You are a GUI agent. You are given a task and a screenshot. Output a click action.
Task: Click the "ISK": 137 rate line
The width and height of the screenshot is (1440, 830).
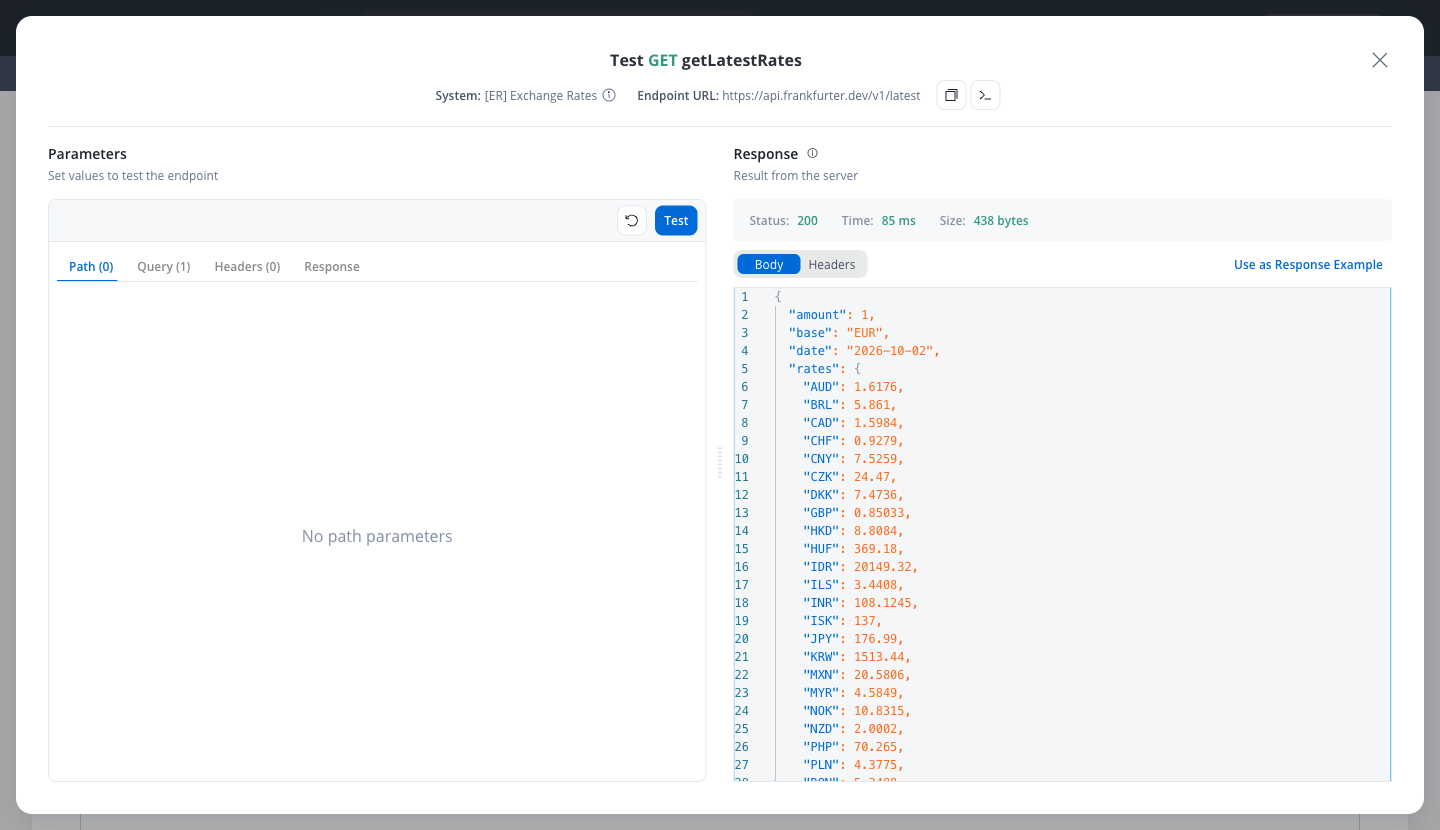tap(842, 621)
